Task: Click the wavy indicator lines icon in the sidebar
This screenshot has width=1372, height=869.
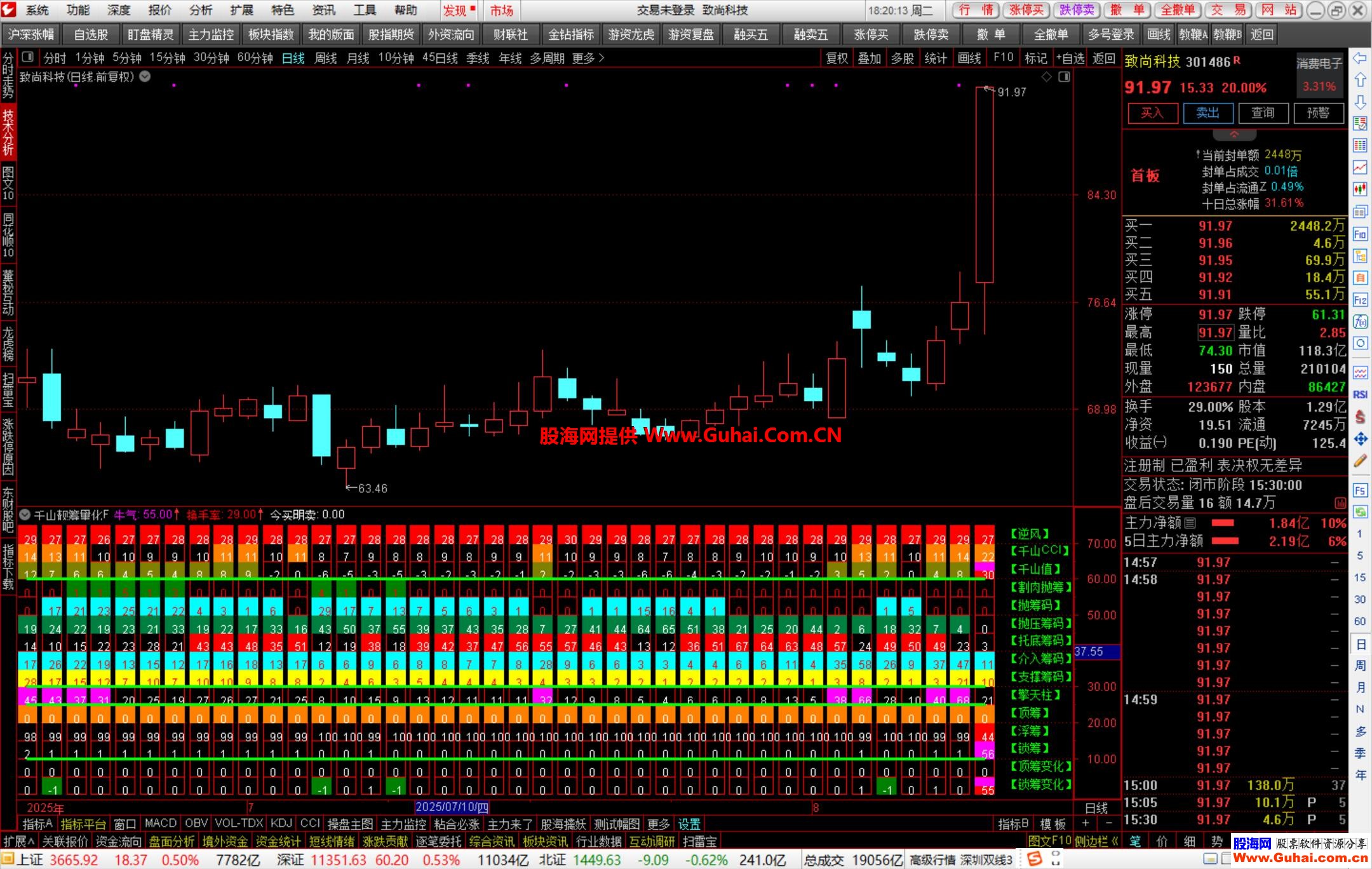Action: point(1360,372)
